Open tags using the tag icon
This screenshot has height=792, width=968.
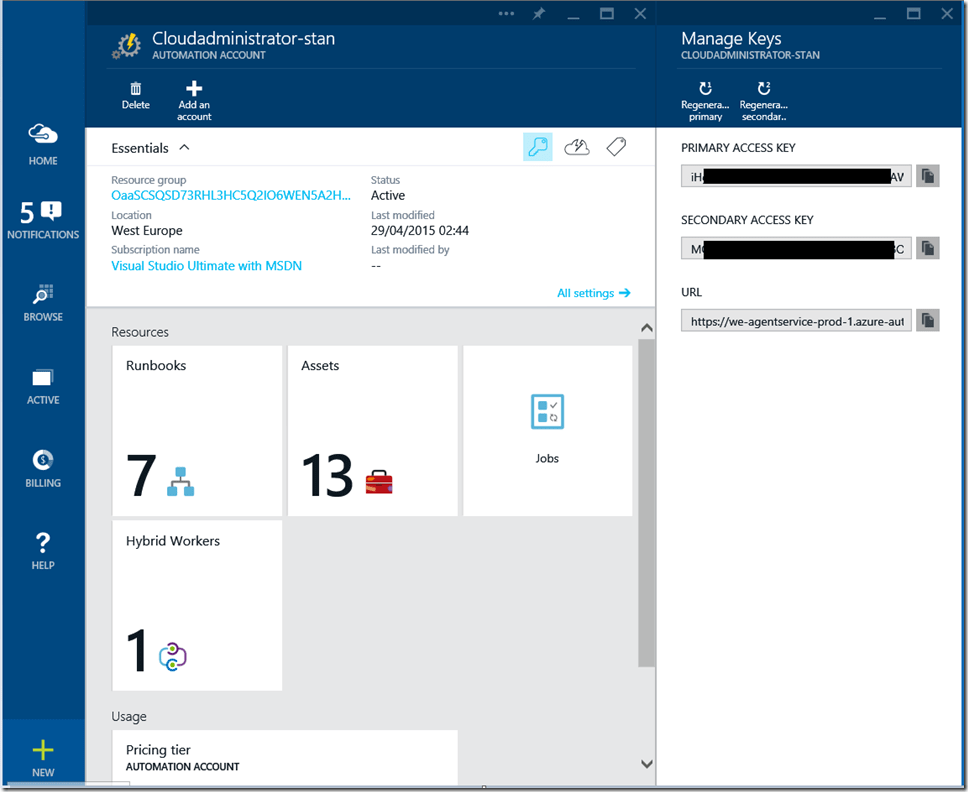[x=616, y=147]
